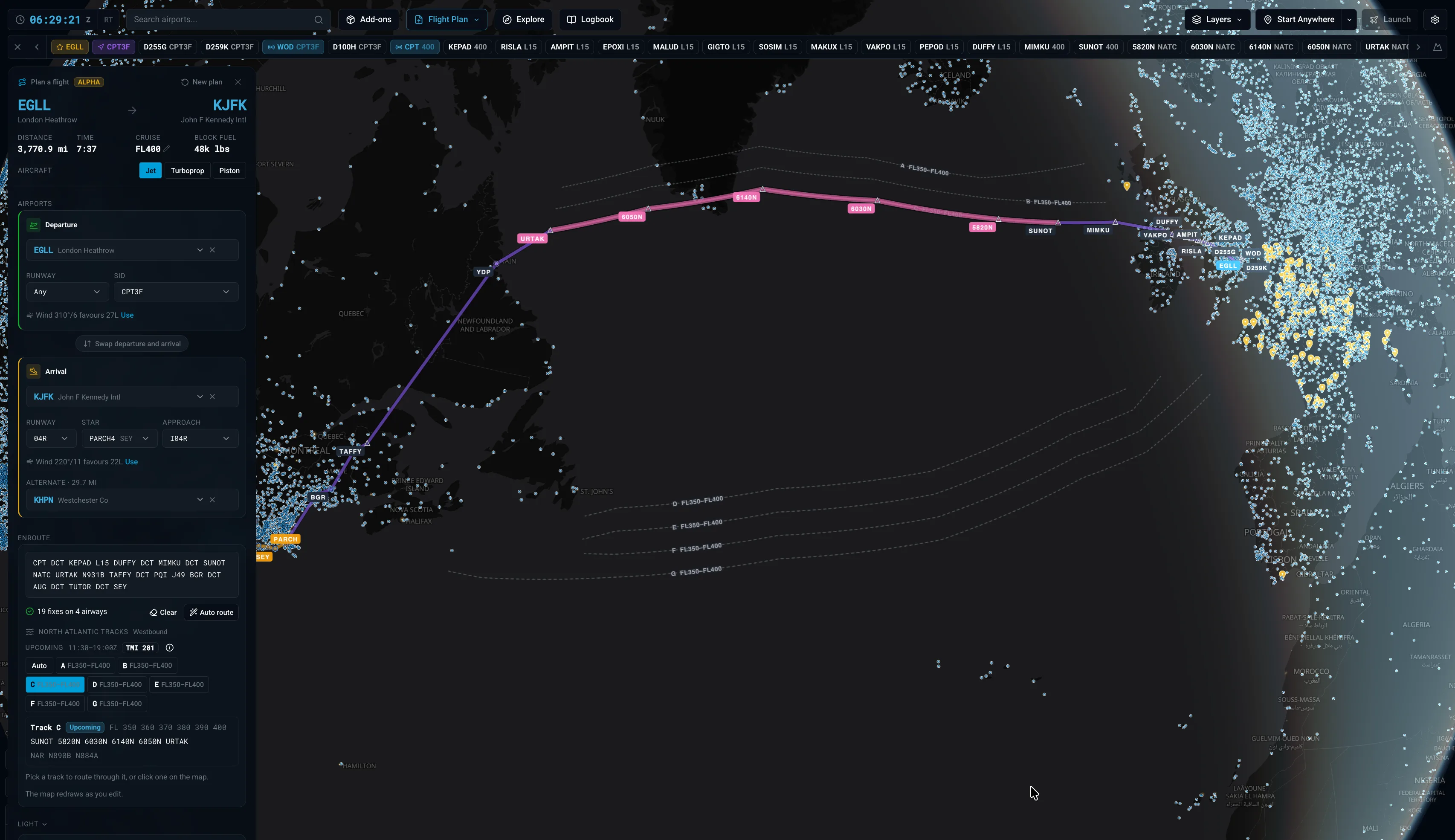
Task: Open the Add-ons menu
Action: coord(368,20)
